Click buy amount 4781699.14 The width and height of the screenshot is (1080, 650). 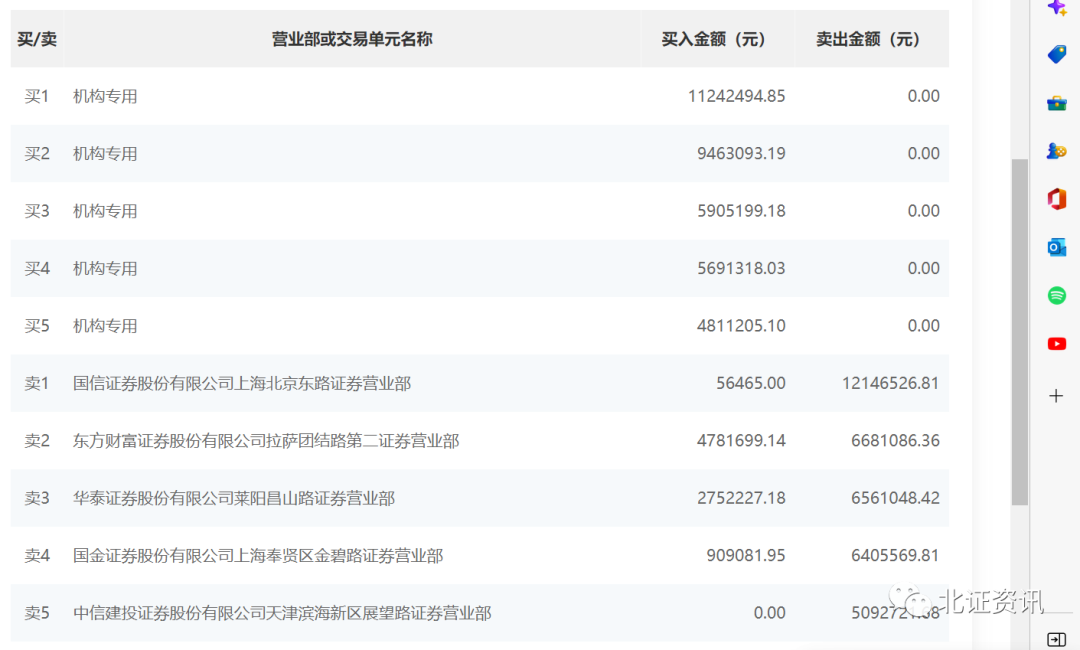coord(741,441)
